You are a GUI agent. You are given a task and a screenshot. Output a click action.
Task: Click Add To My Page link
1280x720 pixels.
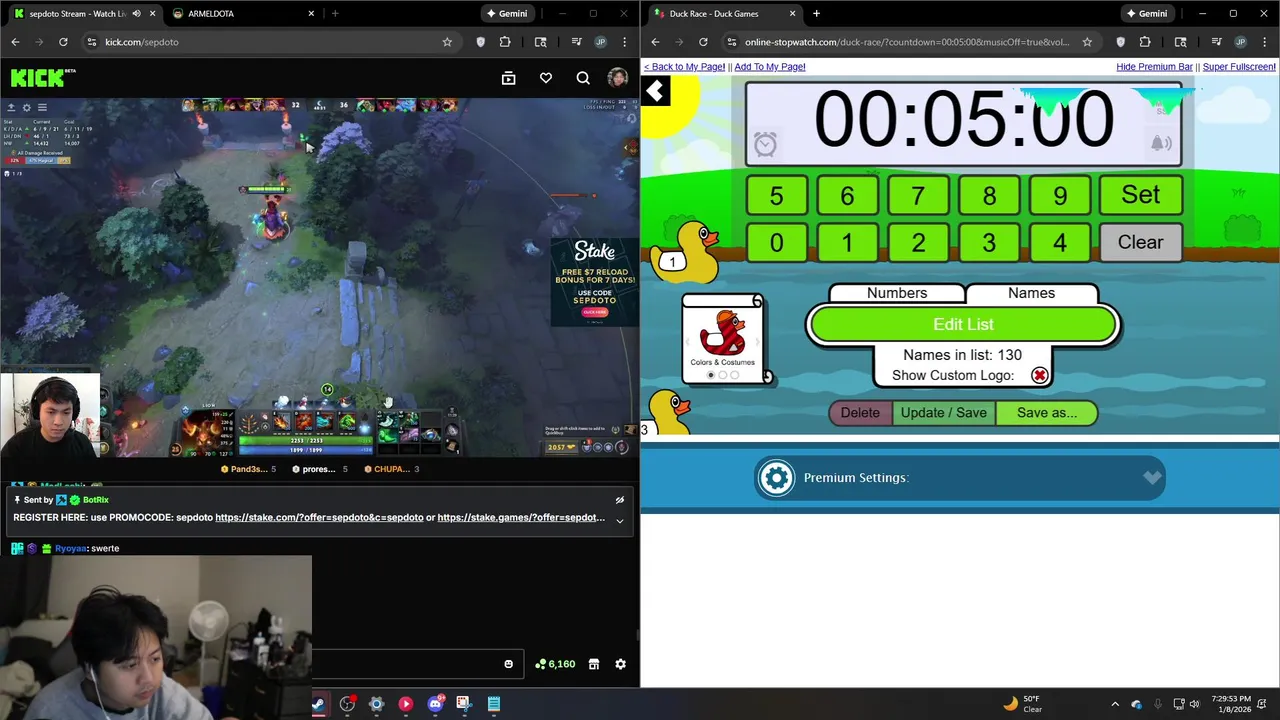(x=770, y=67)
